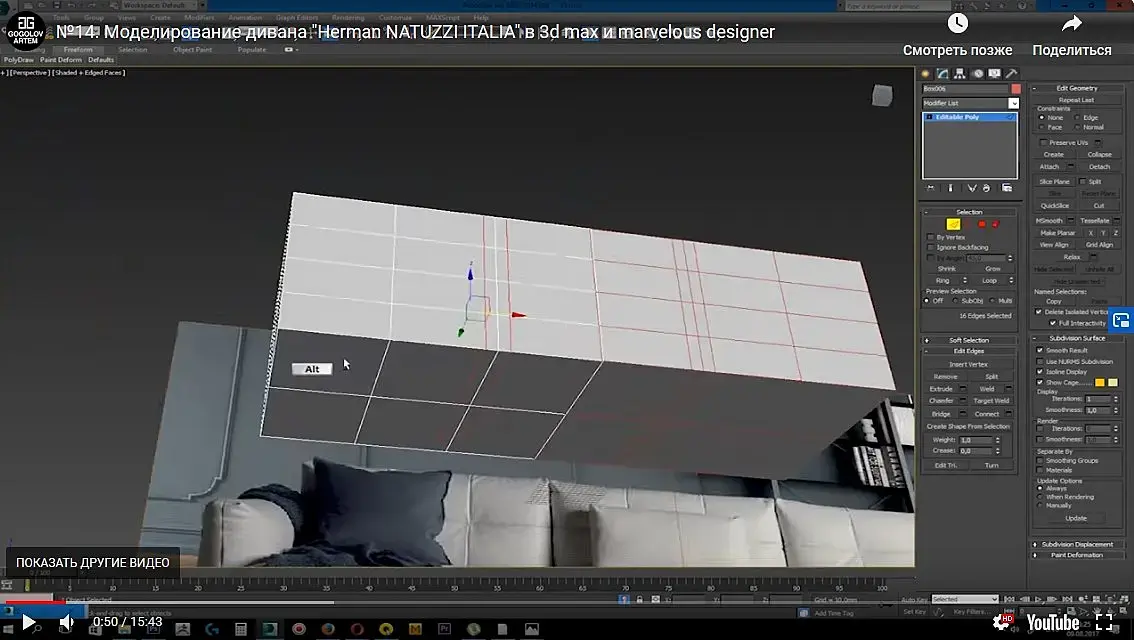Open the Hierarchy command panel tab
The image size is (1134, 640).
click(959, 74)
